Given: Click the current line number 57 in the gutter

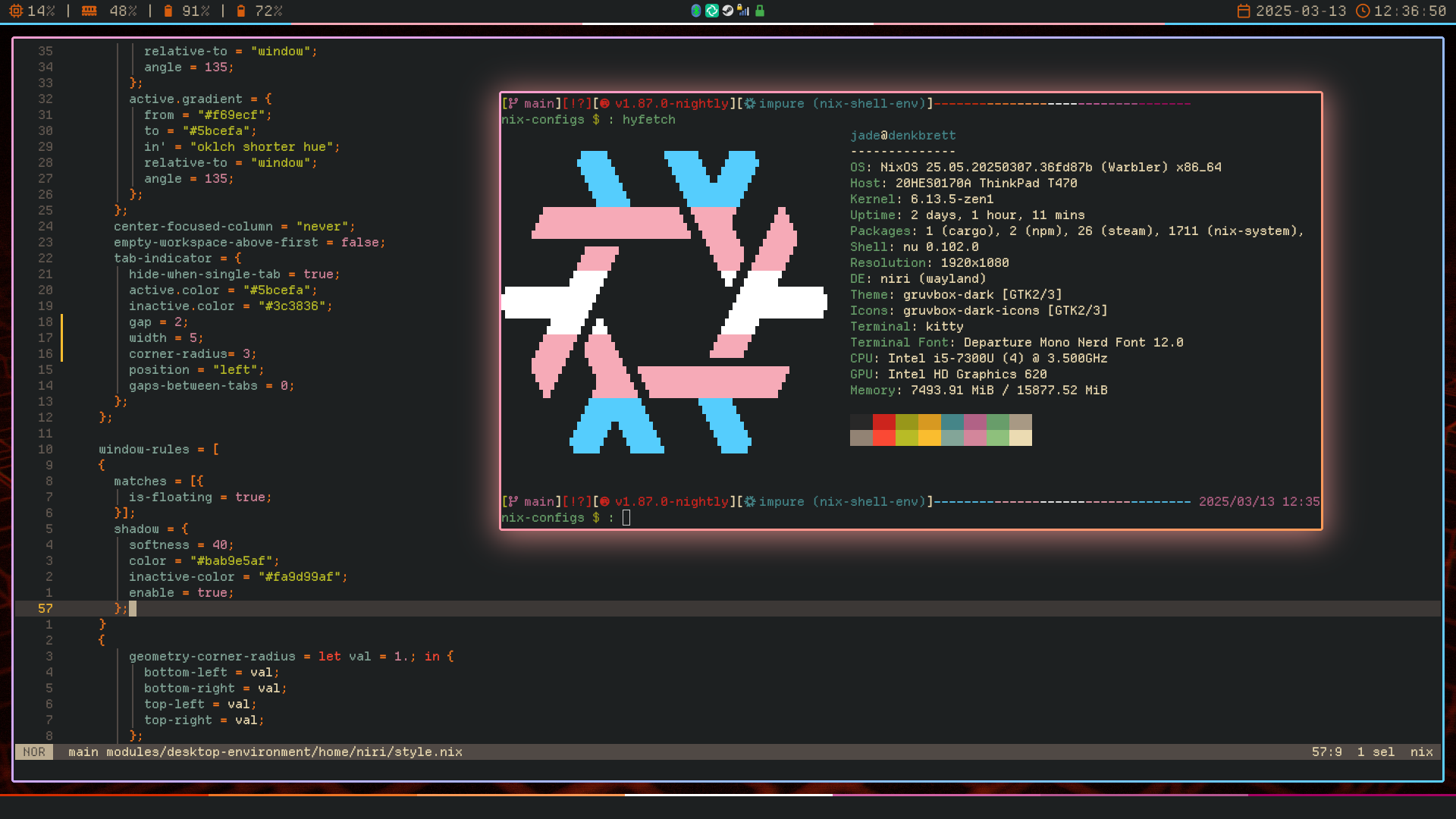Looking at the screenshot, I should (x=45, y=608).
